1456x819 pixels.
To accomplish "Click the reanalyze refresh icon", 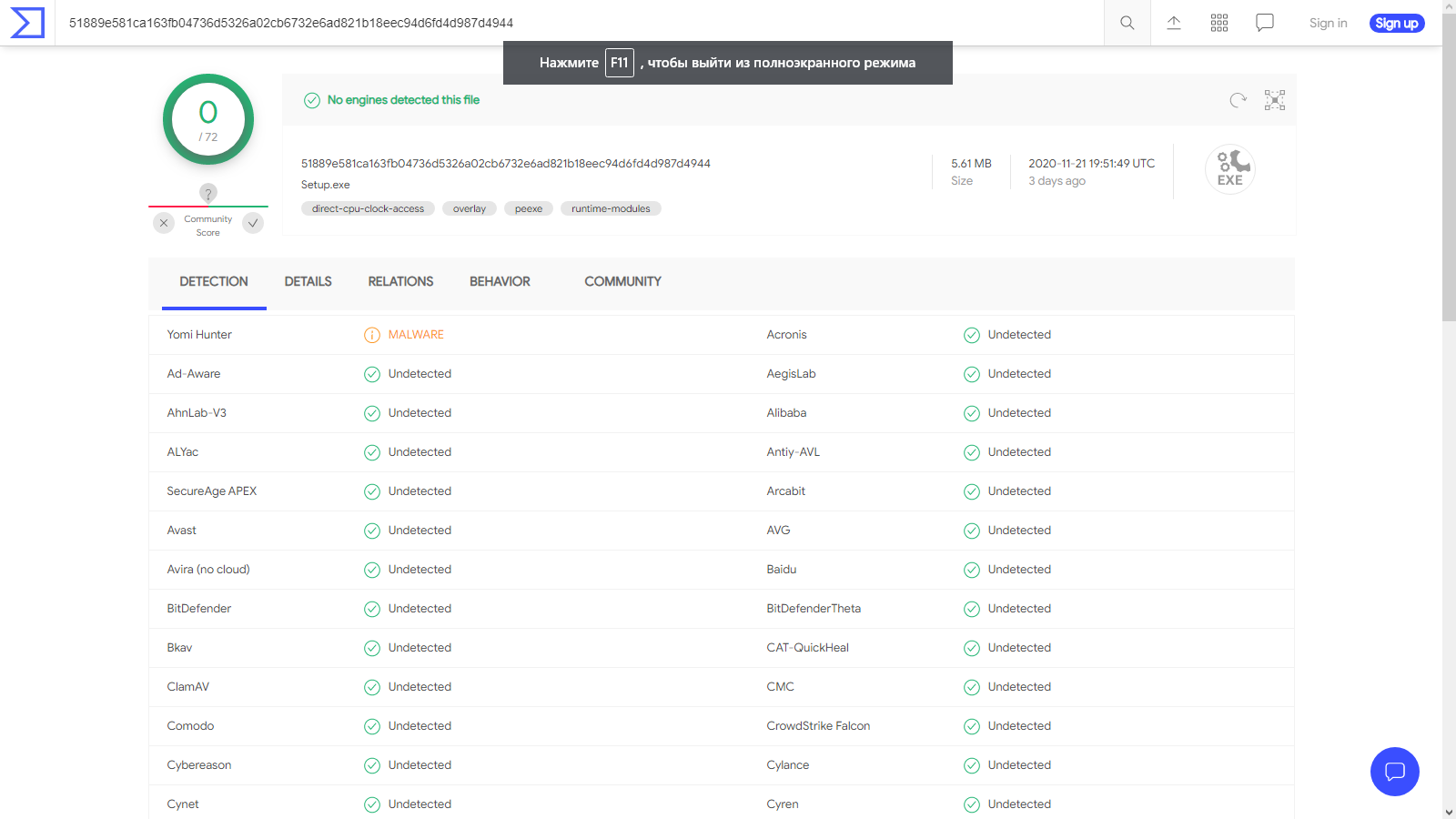I will point(1238,100).
